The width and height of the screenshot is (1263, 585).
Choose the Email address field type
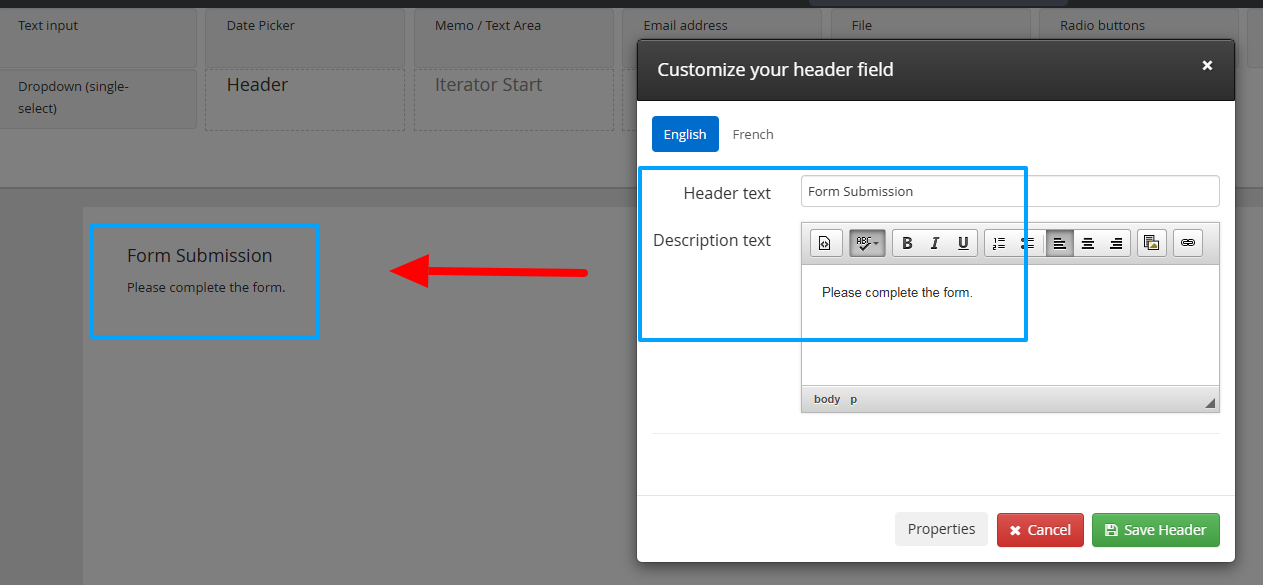click(x=722, y=26)
